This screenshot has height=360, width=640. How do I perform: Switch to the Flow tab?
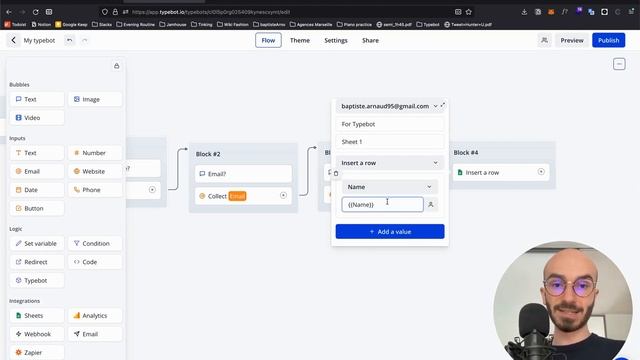tap(268, 40)
